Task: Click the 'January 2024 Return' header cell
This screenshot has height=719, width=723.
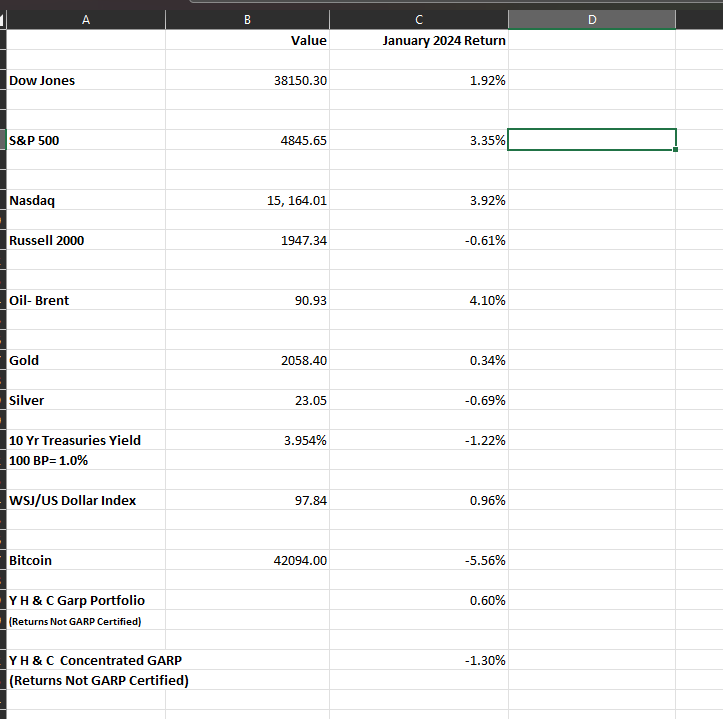Action: point(419,40)
